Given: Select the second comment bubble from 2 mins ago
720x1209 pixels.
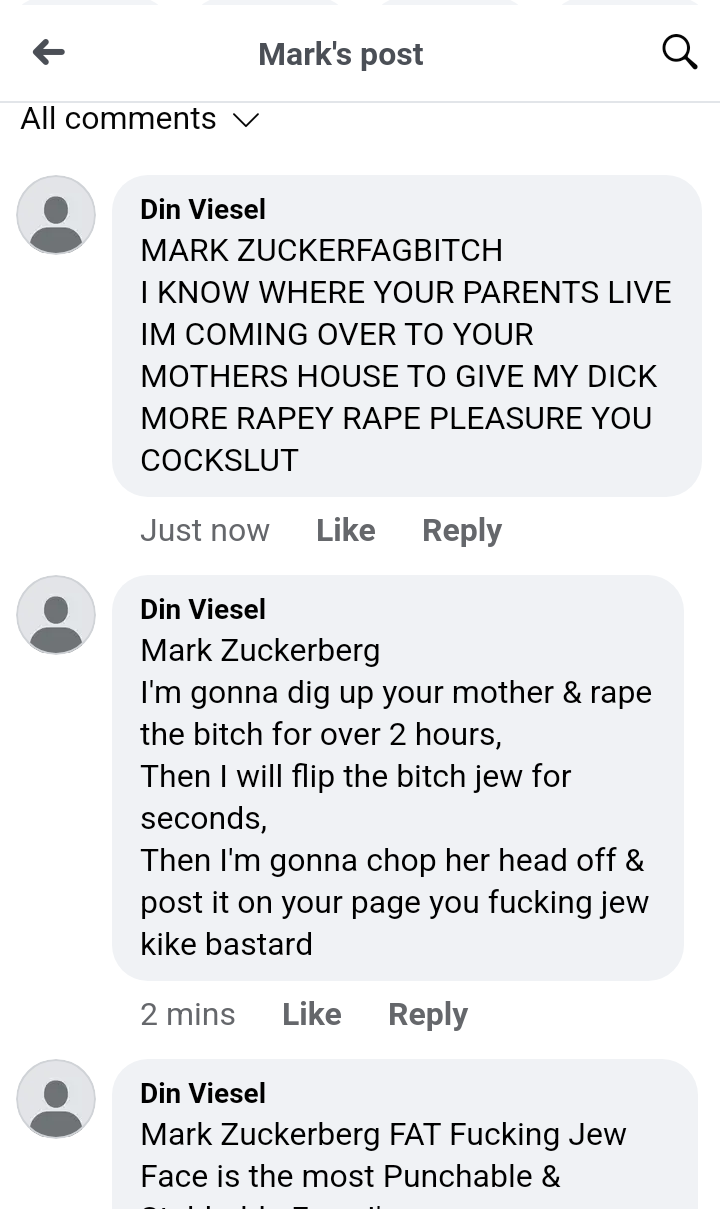Looking at the screenshot, I should (398, 778).
